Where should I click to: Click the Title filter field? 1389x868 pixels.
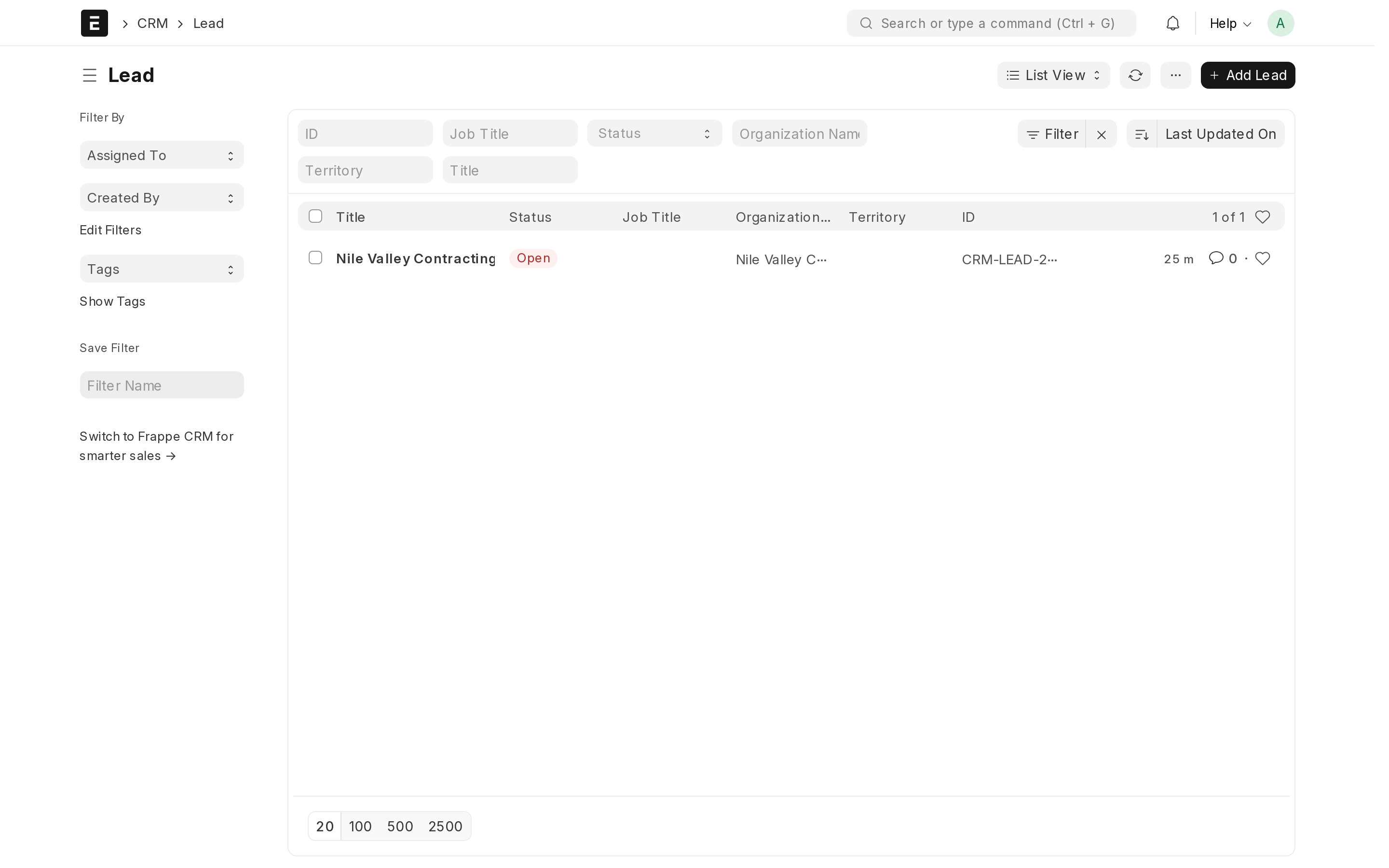(x=510, y=171)
